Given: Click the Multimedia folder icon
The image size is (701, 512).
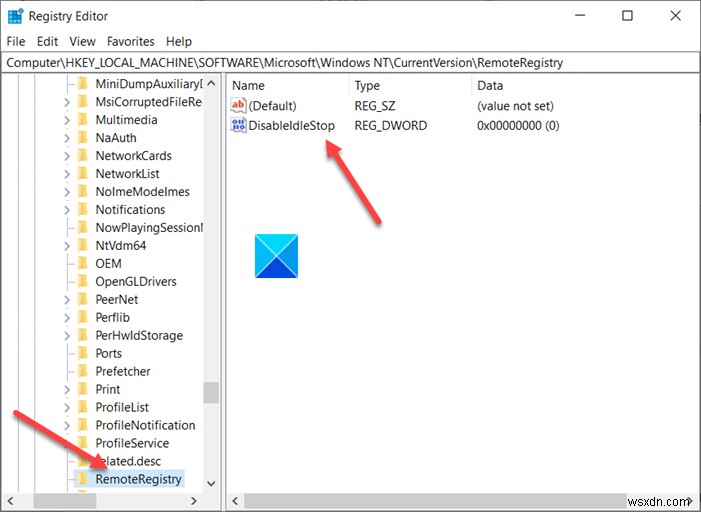Looking at the screenshot, I should pyautogui.click(x=82, y=119).
